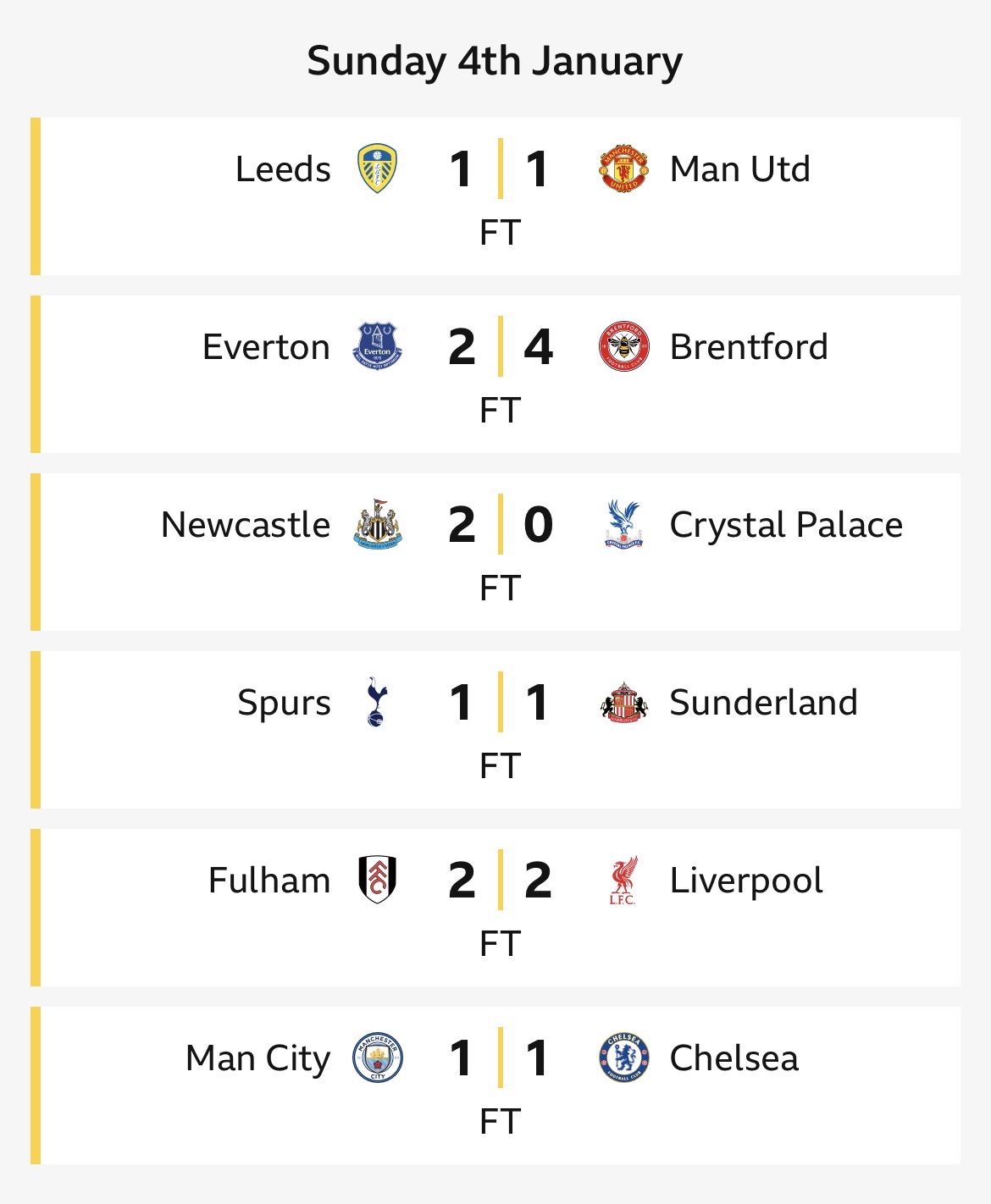Screen dimensions: 991x1204
Task: Select the Fulham badge
Action: (377, 880)
